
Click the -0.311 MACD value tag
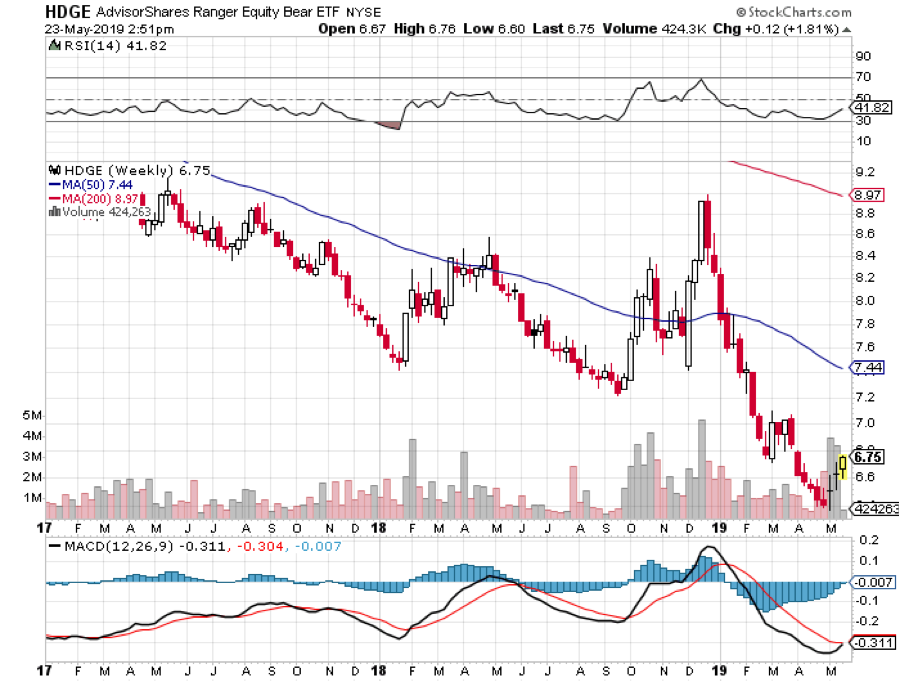click(873, 643)
